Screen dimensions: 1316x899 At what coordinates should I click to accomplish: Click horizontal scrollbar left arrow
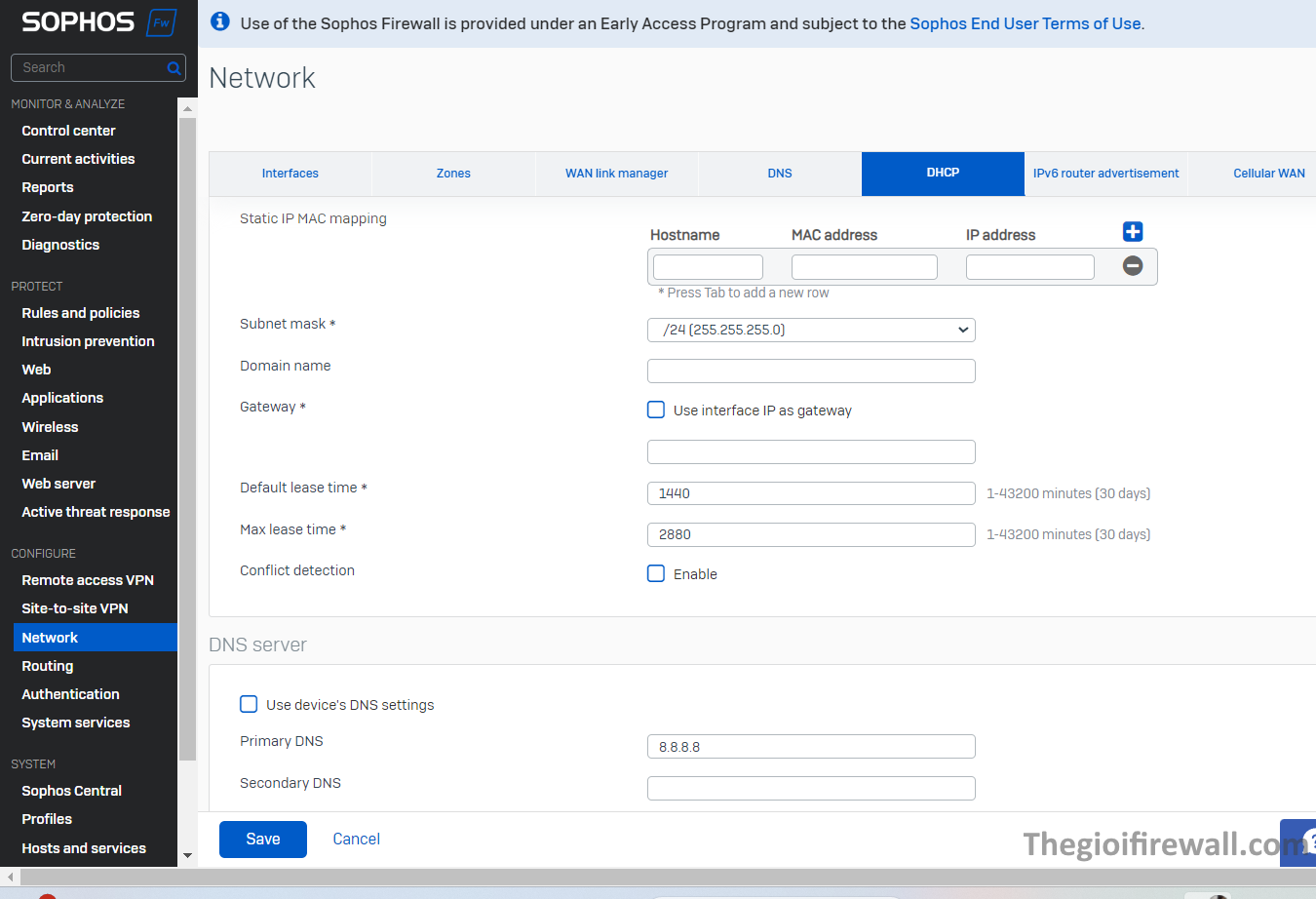(10, 878)
